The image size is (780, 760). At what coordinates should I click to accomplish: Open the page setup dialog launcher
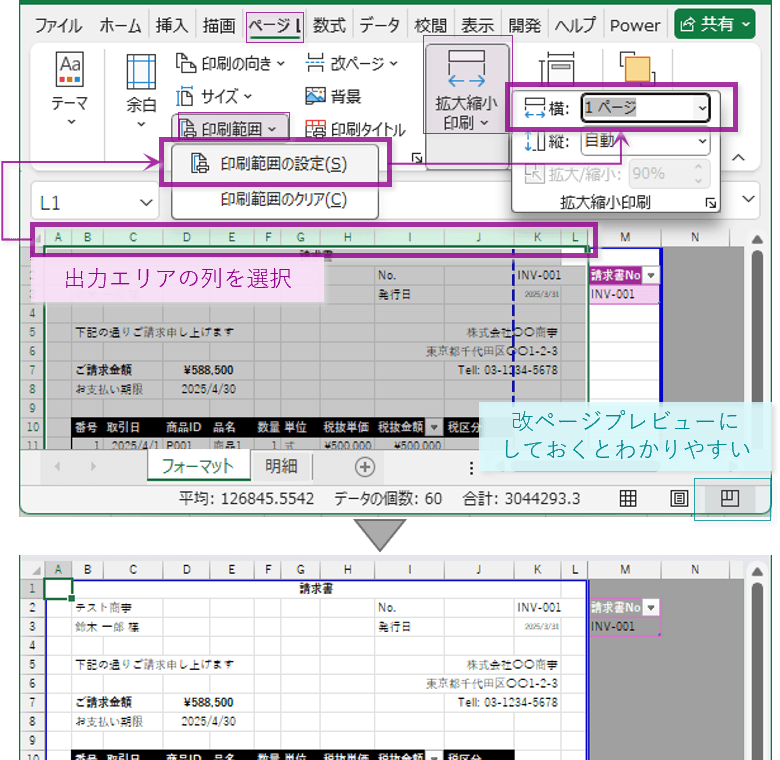(x=417, y=158)
